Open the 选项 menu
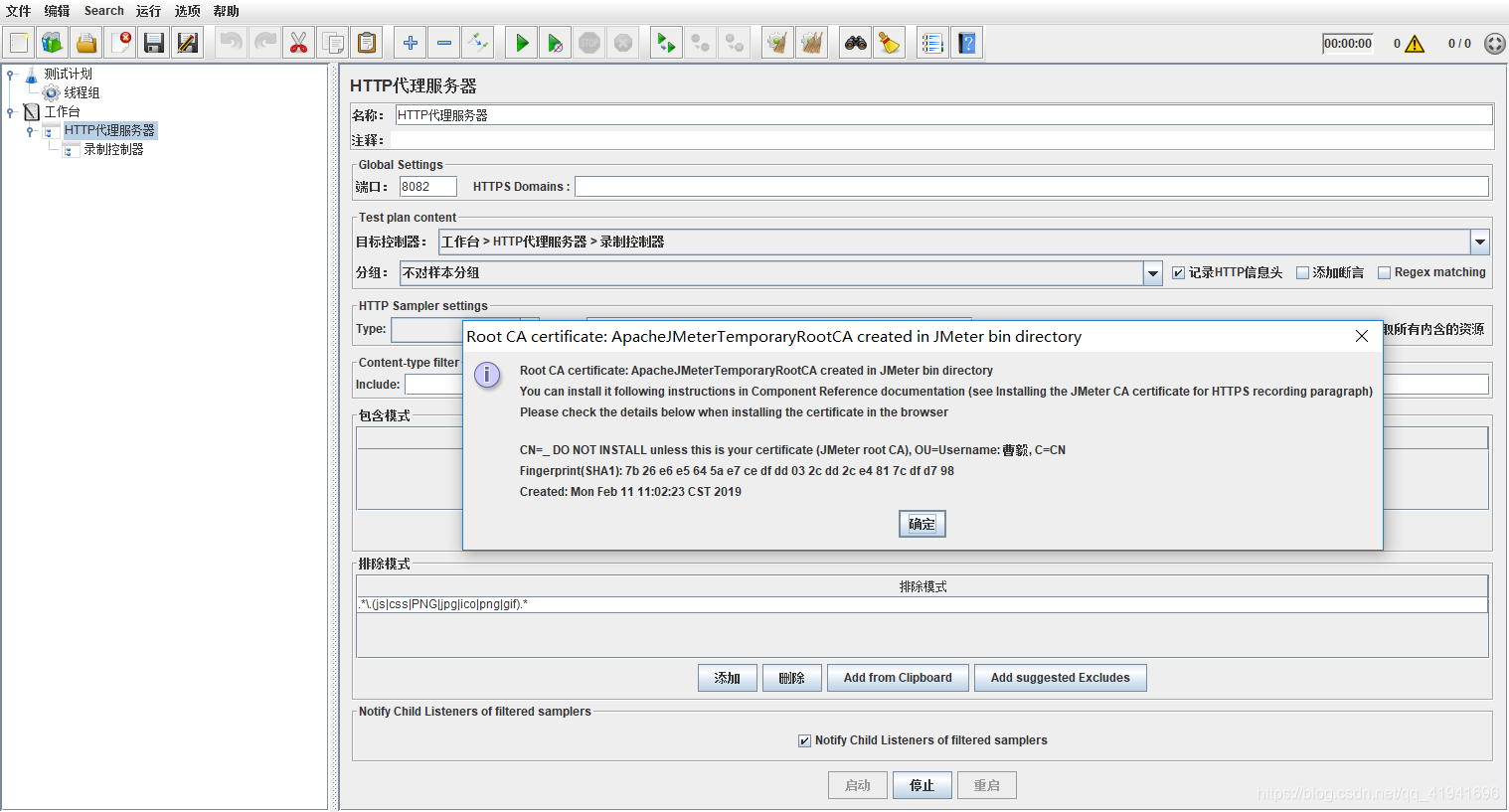The width and height of the screenshot is (1509, 812). click(187, 11)
